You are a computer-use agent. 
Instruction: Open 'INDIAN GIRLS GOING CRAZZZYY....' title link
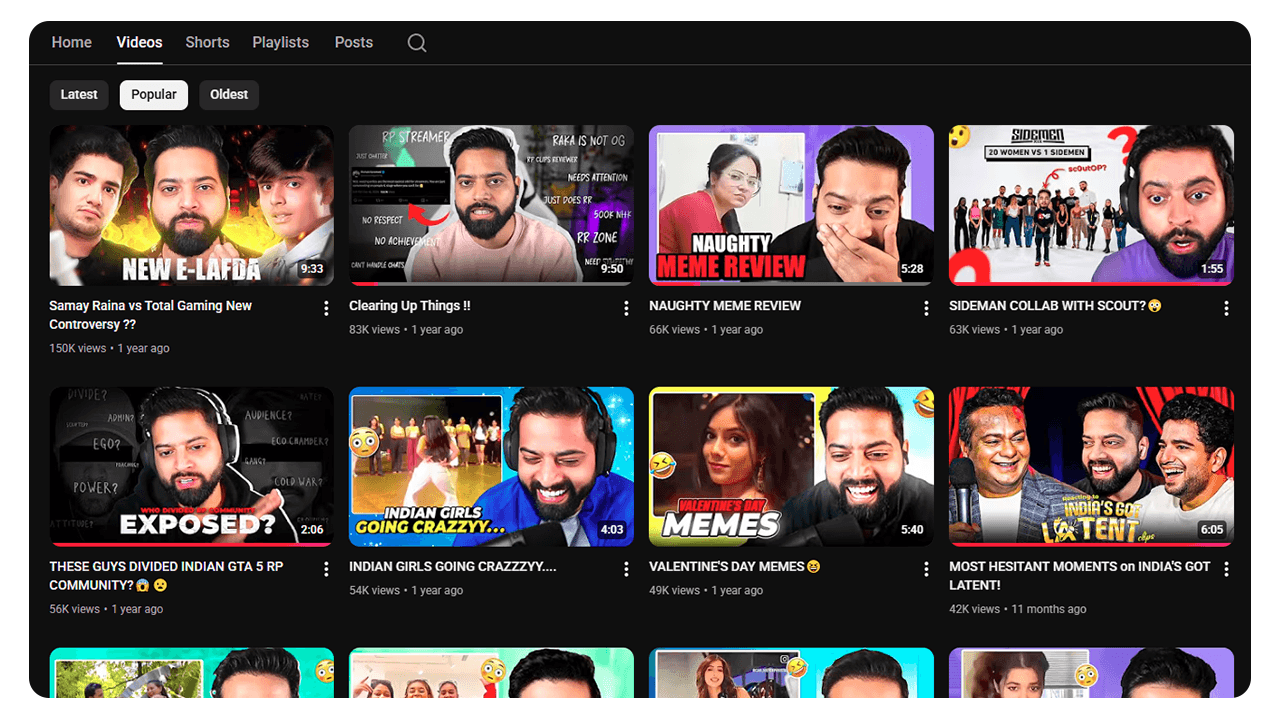click(x=453, y=567)
